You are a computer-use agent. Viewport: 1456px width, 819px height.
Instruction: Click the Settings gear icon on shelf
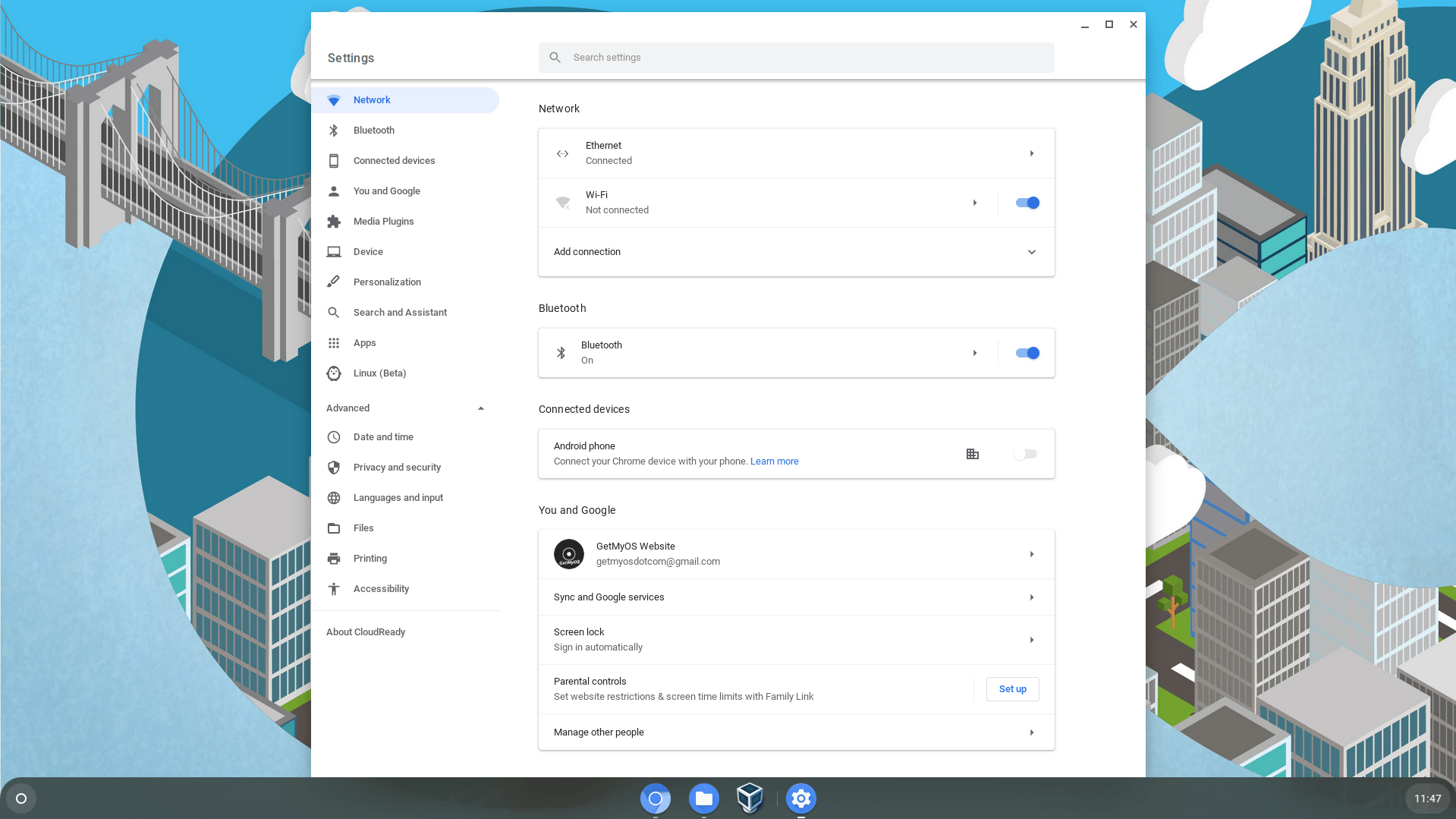[x=801, y=799]
